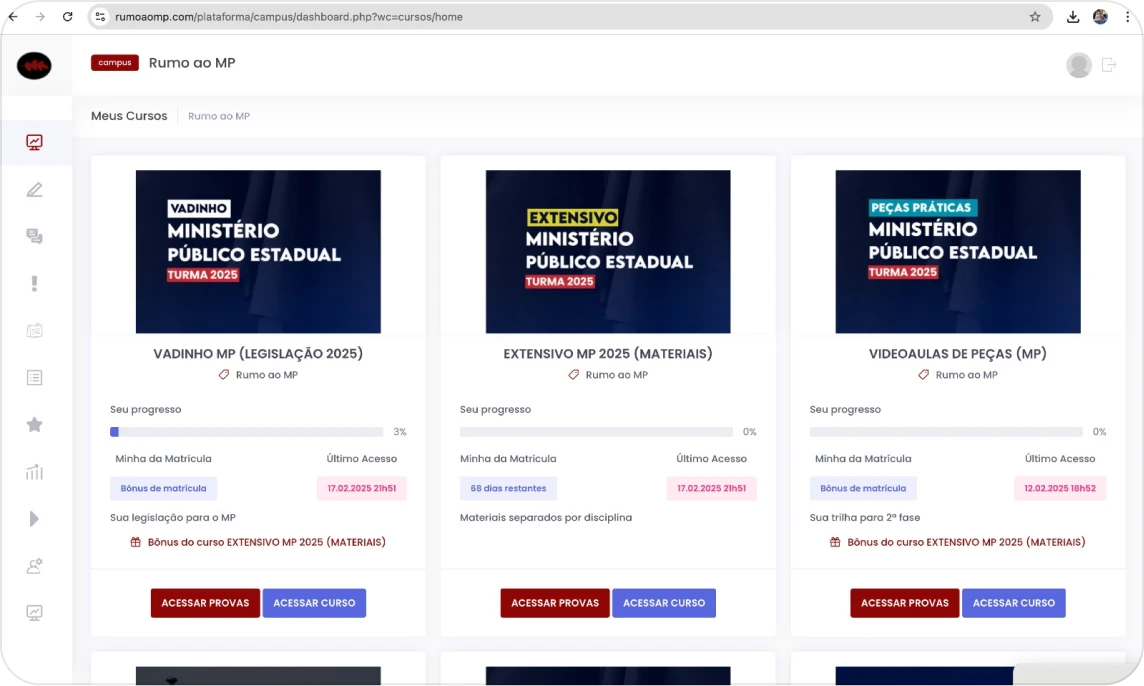Open the gray user avatar in header

click(1079, 65)
